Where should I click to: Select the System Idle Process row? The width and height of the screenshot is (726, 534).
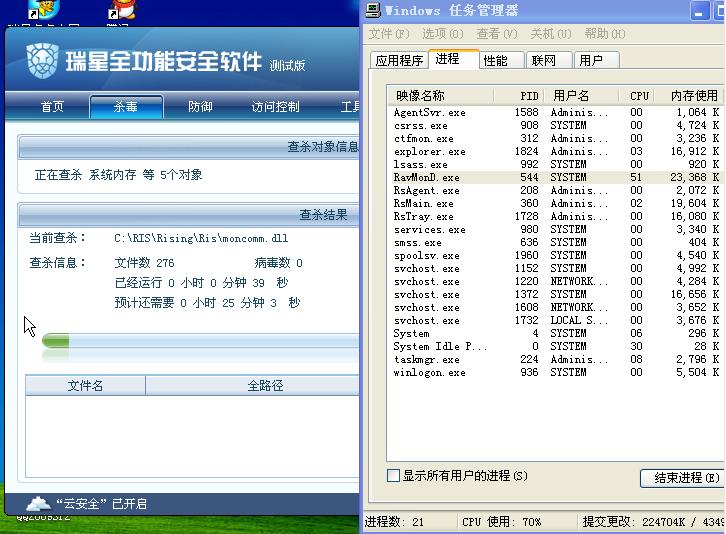(556, 346)
